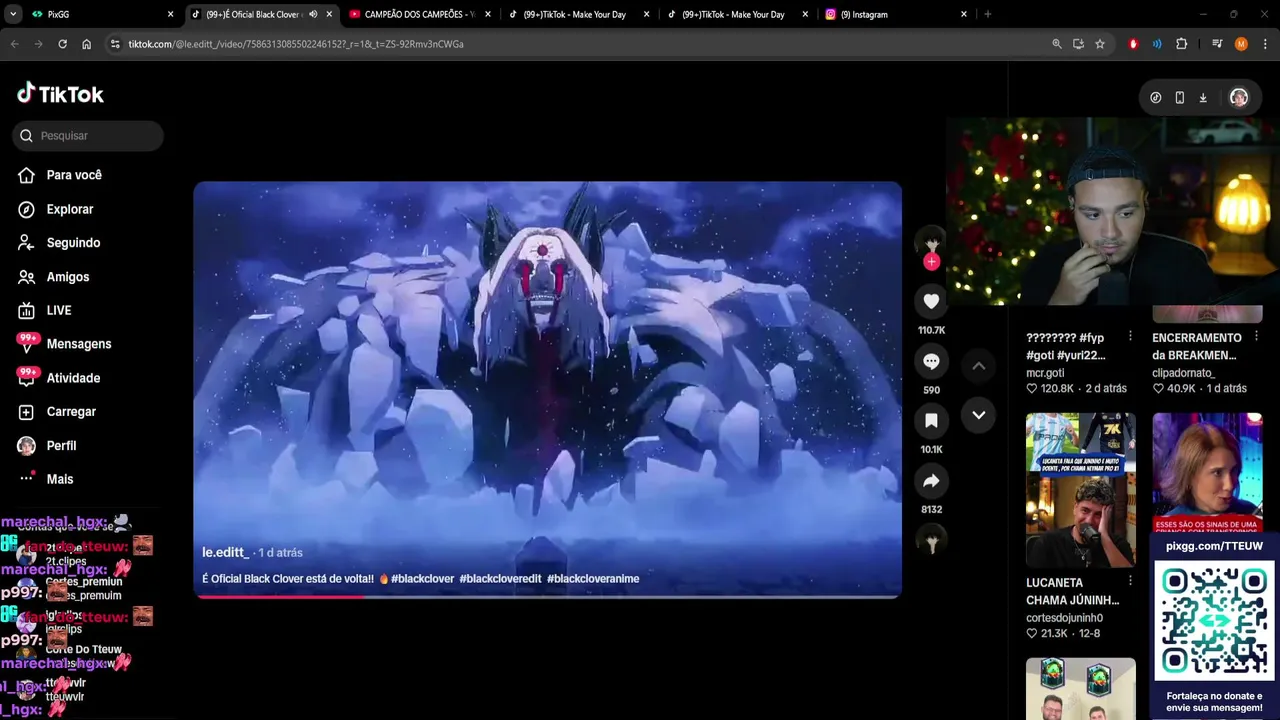View site information icon
Screen dimensions: 1280x720
coord(115,44)
